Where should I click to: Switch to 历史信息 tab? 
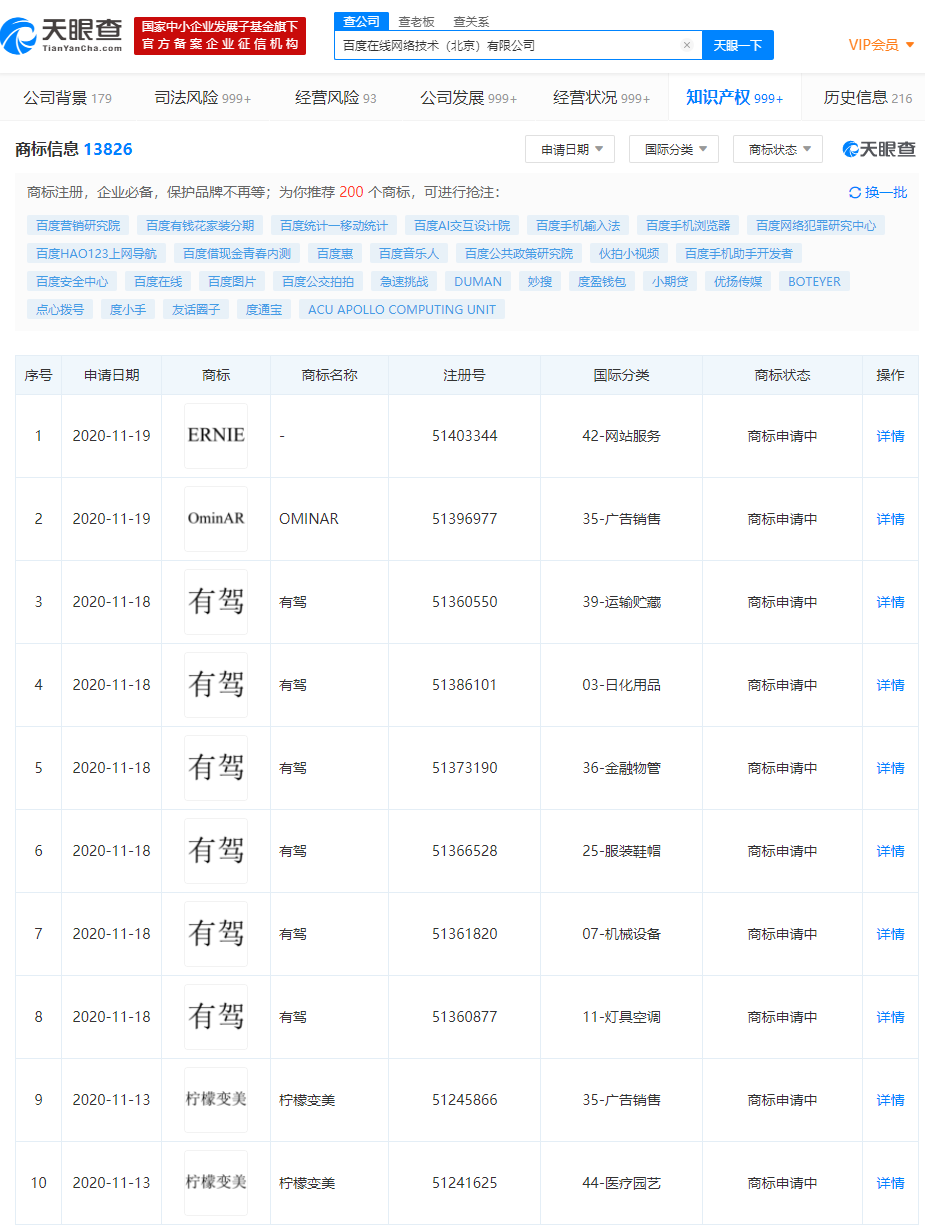[x=868, y=98]
